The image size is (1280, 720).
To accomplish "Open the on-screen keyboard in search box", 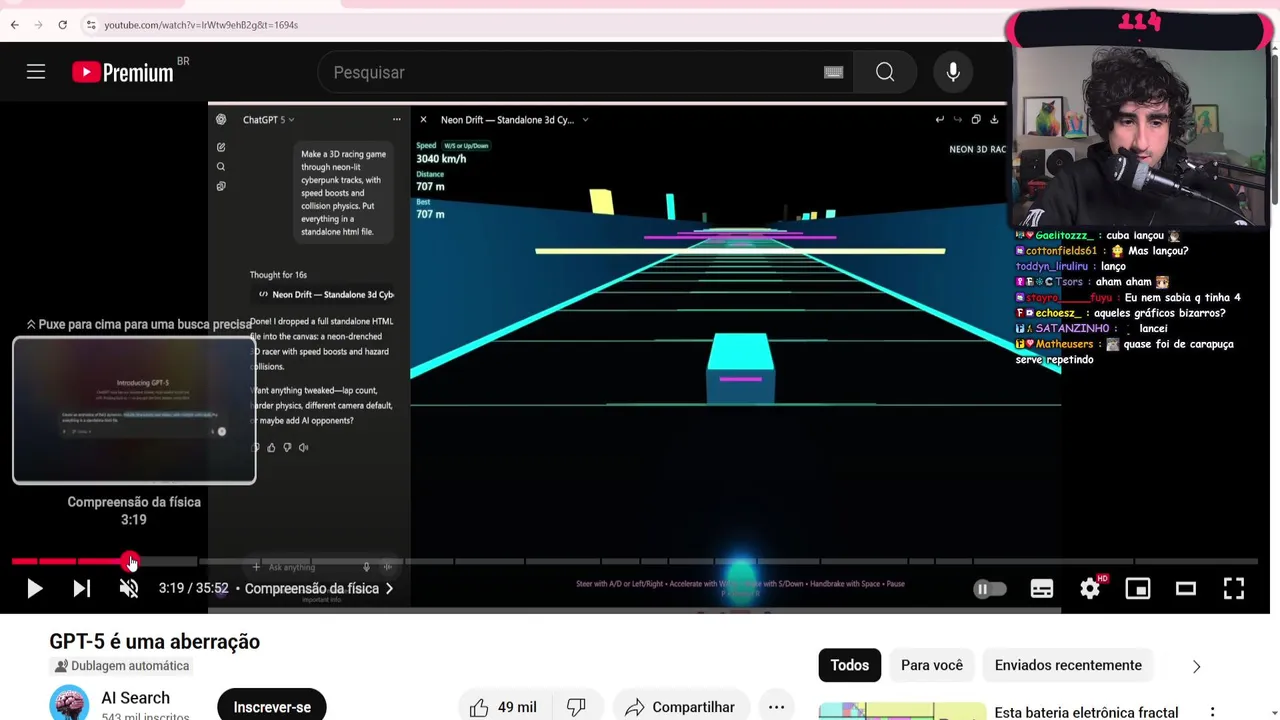I will [x=833, y=72].
